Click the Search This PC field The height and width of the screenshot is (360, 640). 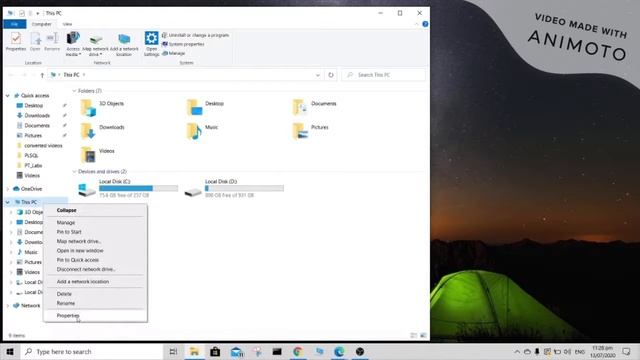pos(384,75)
